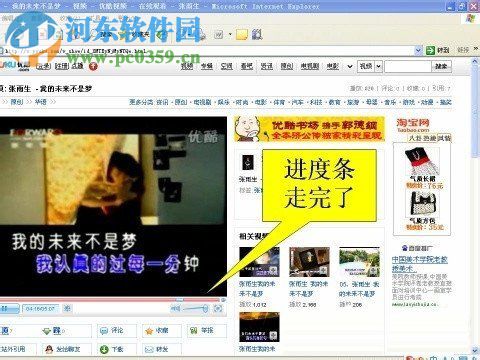The image size is (480, 360).
Task: Open the 中国美术学院 sponsored ad link
Action: 420,264
